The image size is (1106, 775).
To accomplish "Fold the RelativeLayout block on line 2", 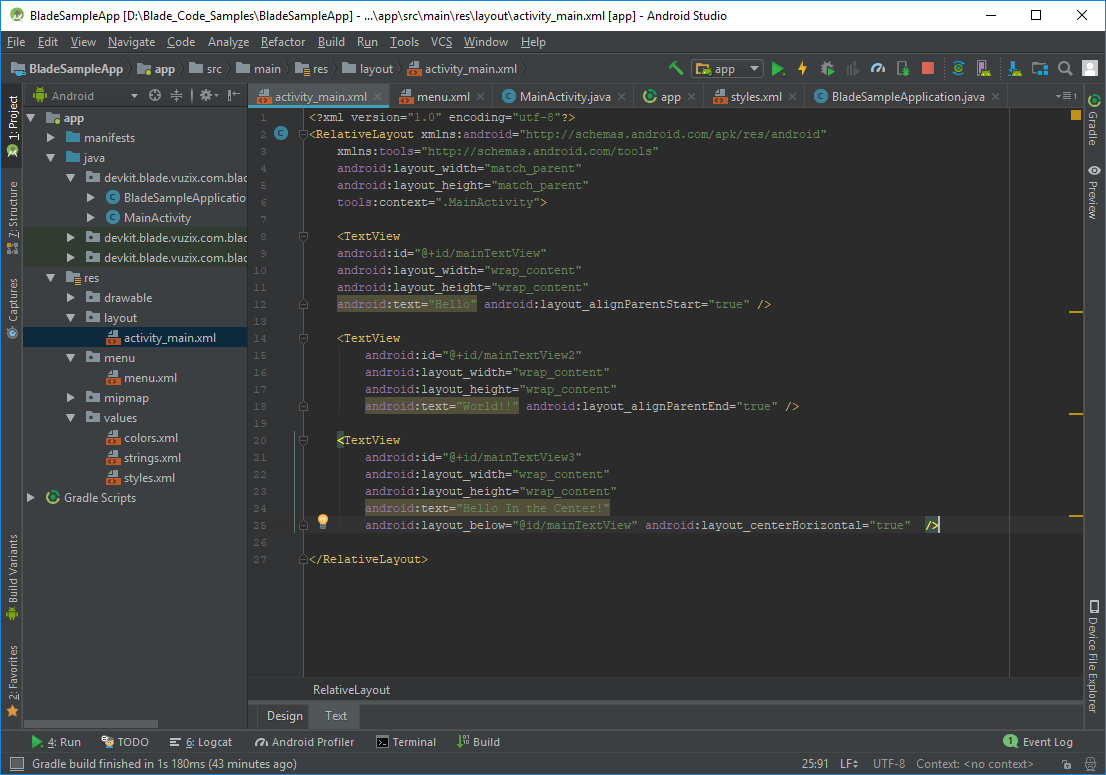I will pyautogui.click(x=303, y=134).
